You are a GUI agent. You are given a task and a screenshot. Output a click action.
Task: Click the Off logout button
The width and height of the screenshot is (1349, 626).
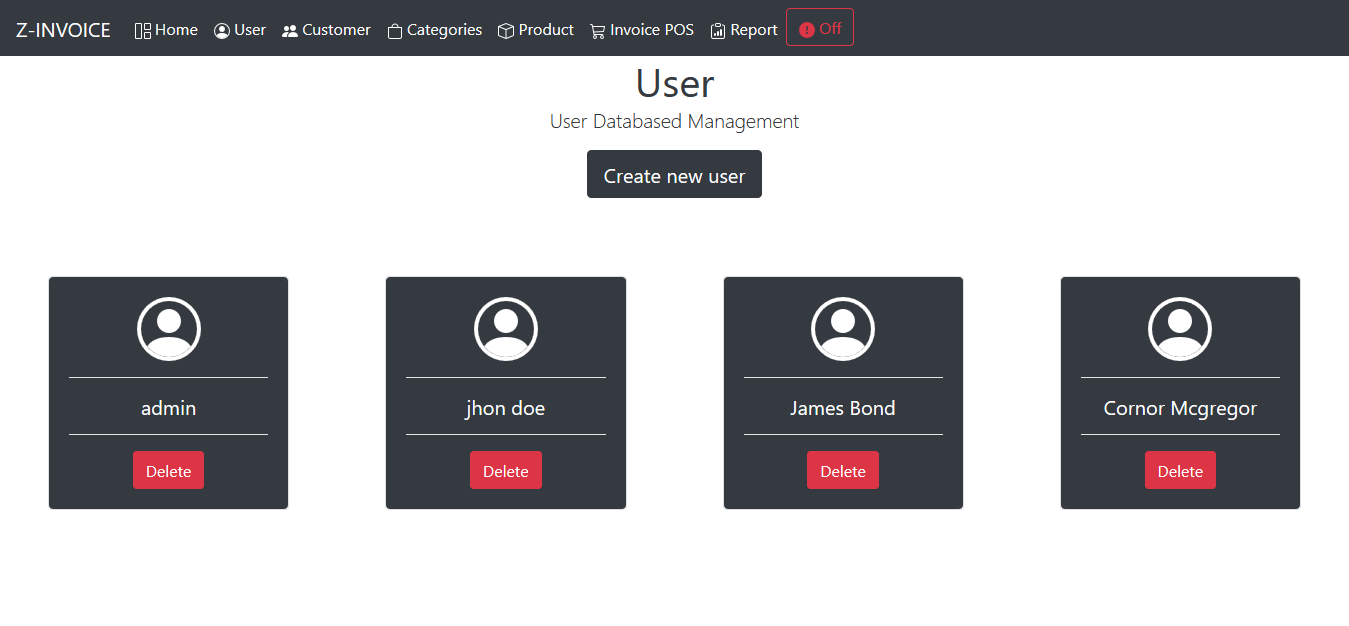pos(820,27)
